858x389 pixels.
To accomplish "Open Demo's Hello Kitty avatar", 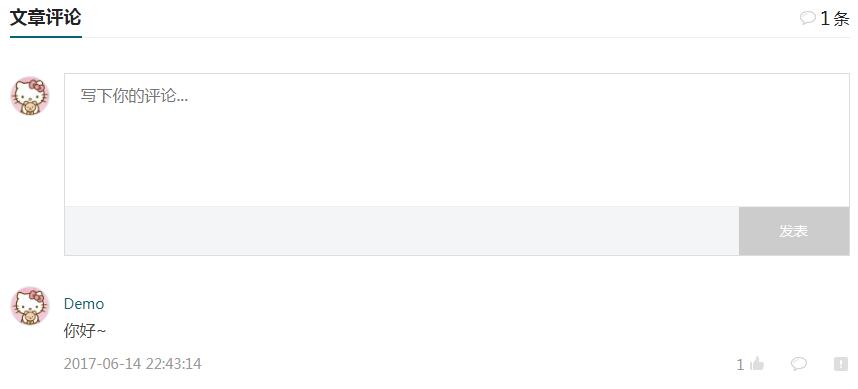I will tap(30, 305).
